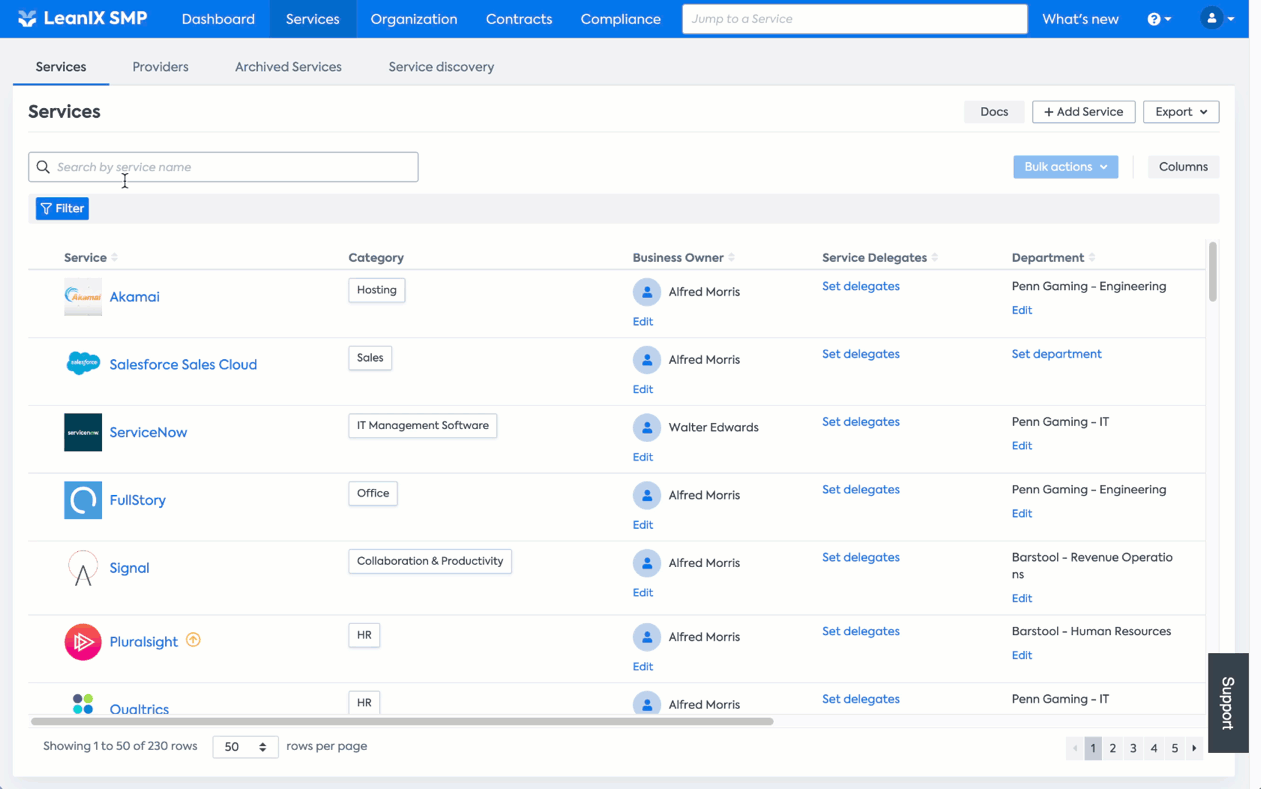This screenshot has width=1261, height=789.
Task: Click the Akamai service logo
Action: pos(83,297)
